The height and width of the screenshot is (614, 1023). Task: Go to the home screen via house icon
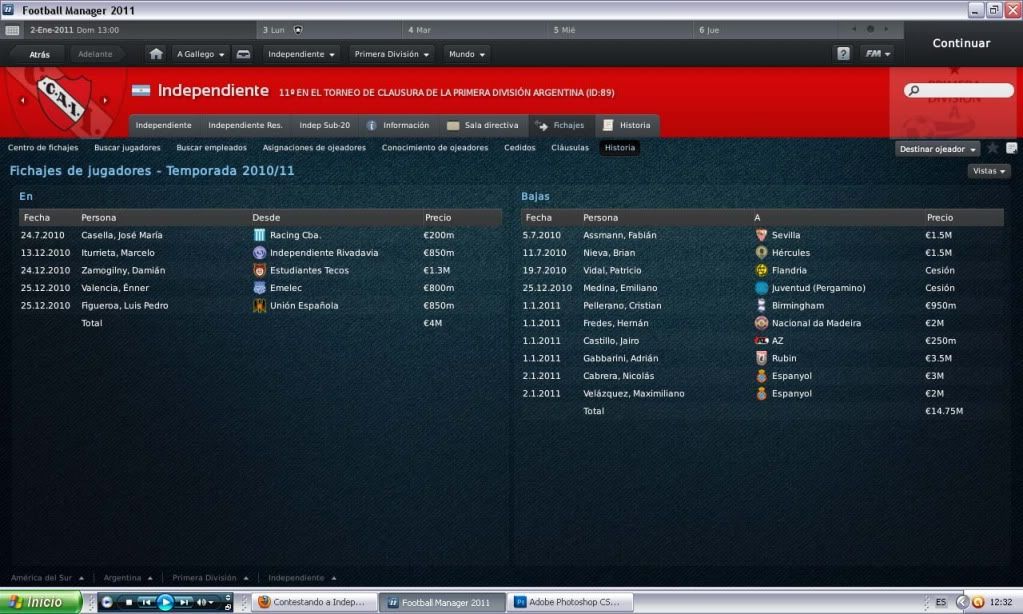pyautogui.click(x=156, y=54)
